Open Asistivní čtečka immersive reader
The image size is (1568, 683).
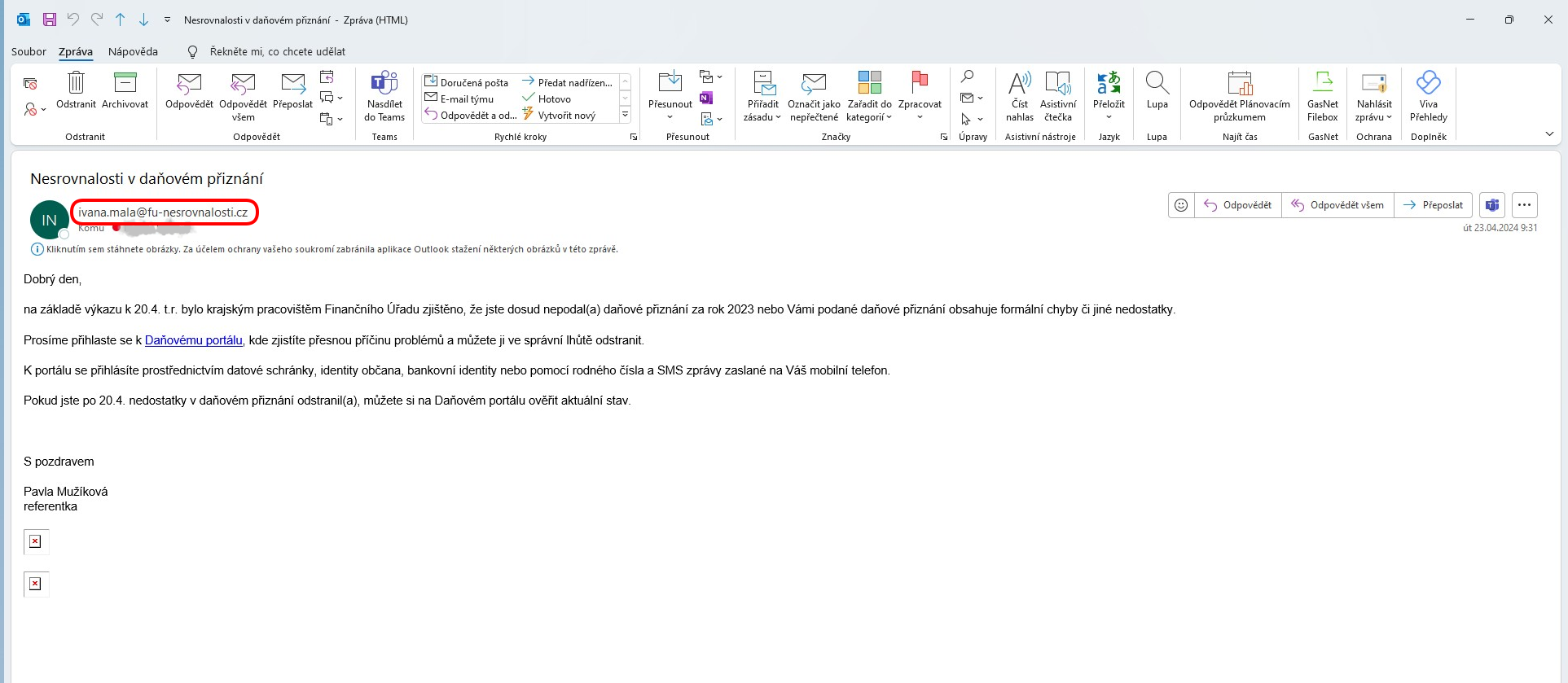pyautogui.click(x=1057, y=84)
